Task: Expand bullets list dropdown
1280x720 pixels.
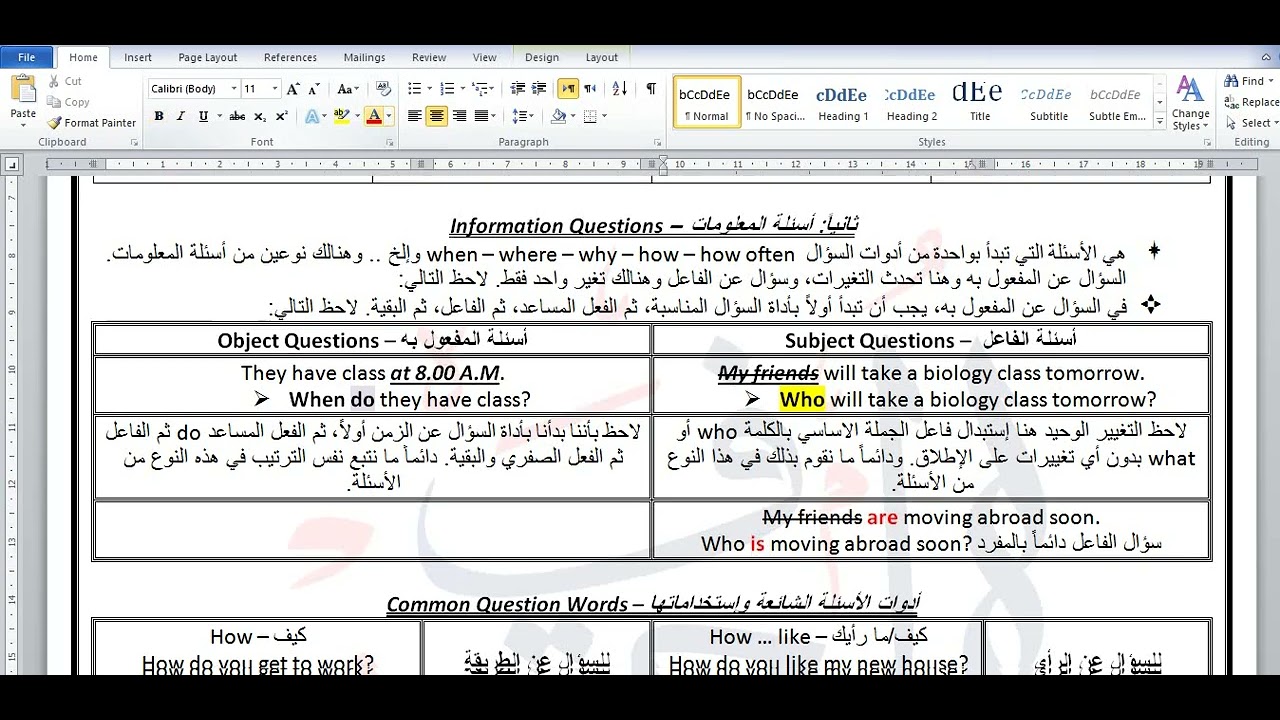Action: tap(430, 89)
